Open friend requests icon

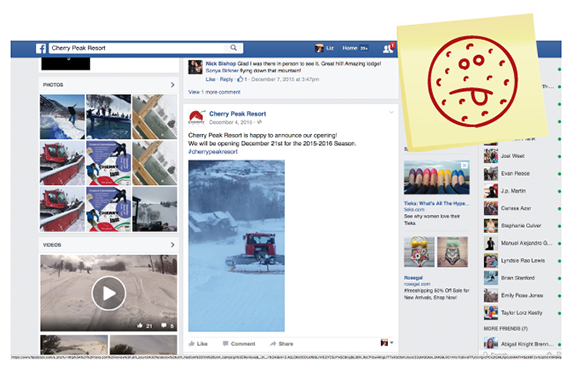(x=388, y=49)
